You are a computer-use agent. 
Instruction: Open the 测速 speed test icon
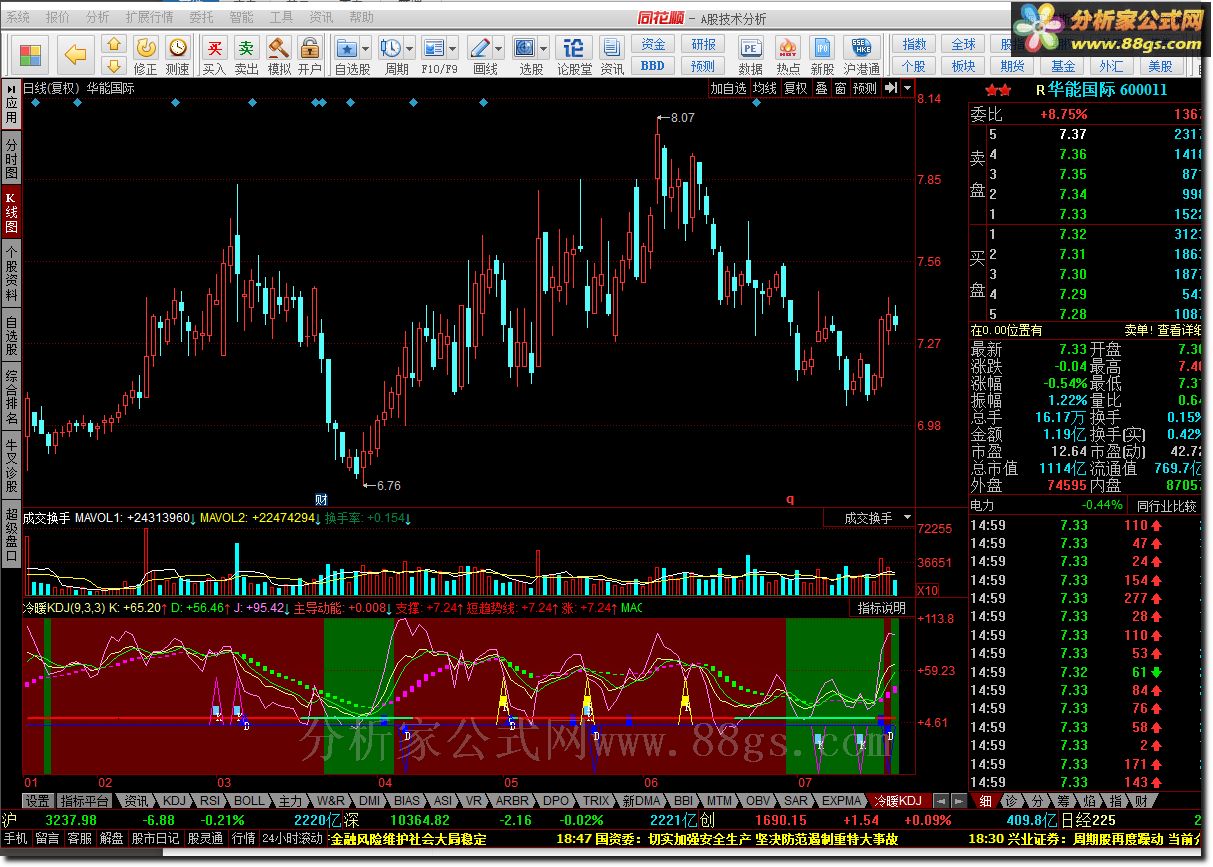click(177, 55)
